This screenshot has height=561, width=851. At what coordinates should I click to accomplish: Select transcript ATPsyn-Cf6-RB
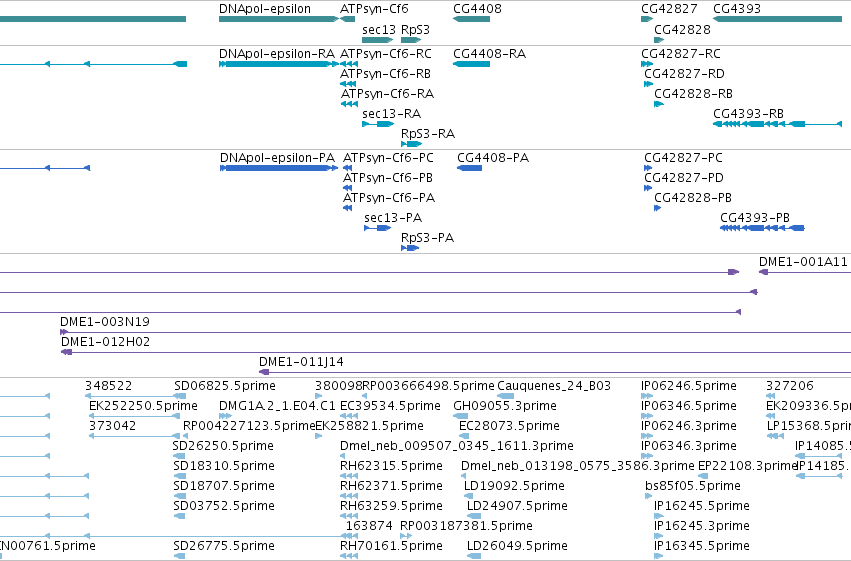(385, 74)
